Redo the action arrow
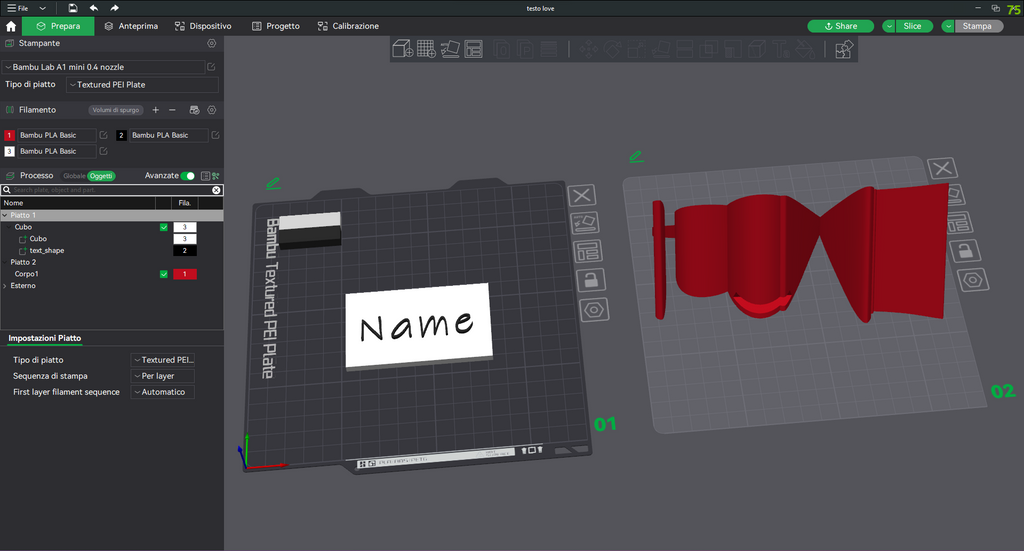Screen dimensions: 1024x551 (114, 8)
